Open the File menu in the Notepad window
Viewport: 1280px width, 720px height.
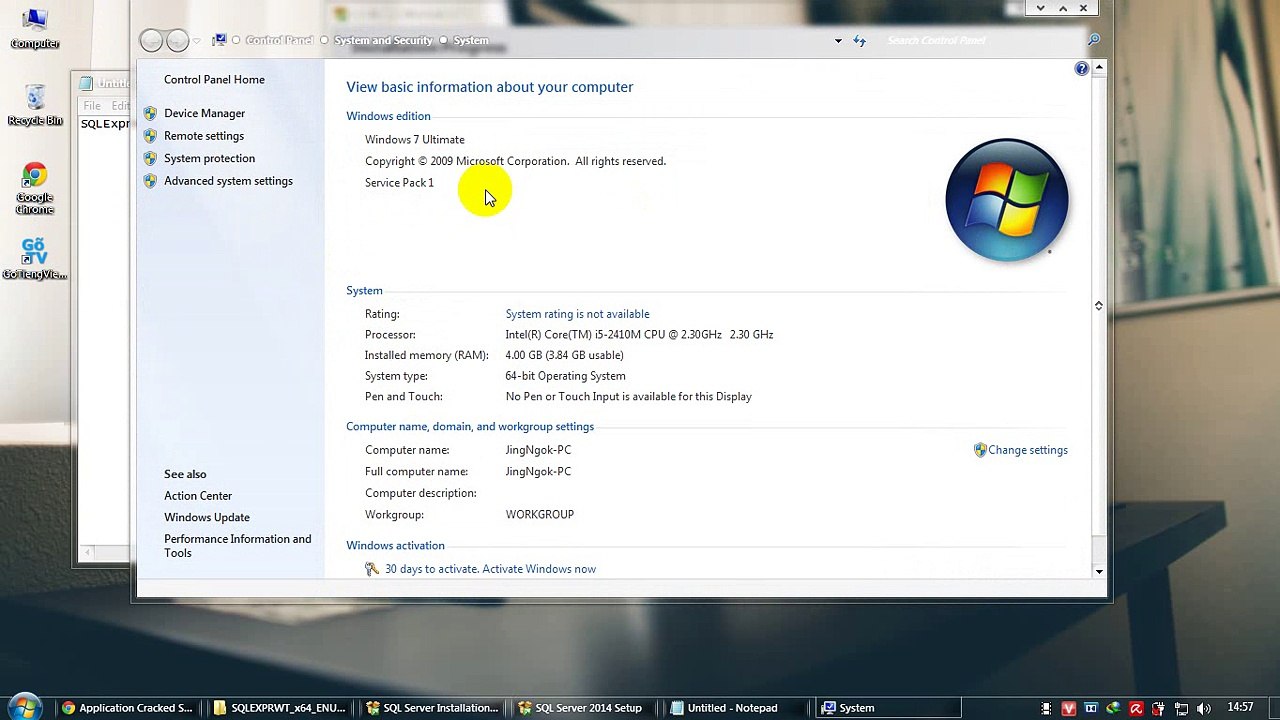[92, 105]
